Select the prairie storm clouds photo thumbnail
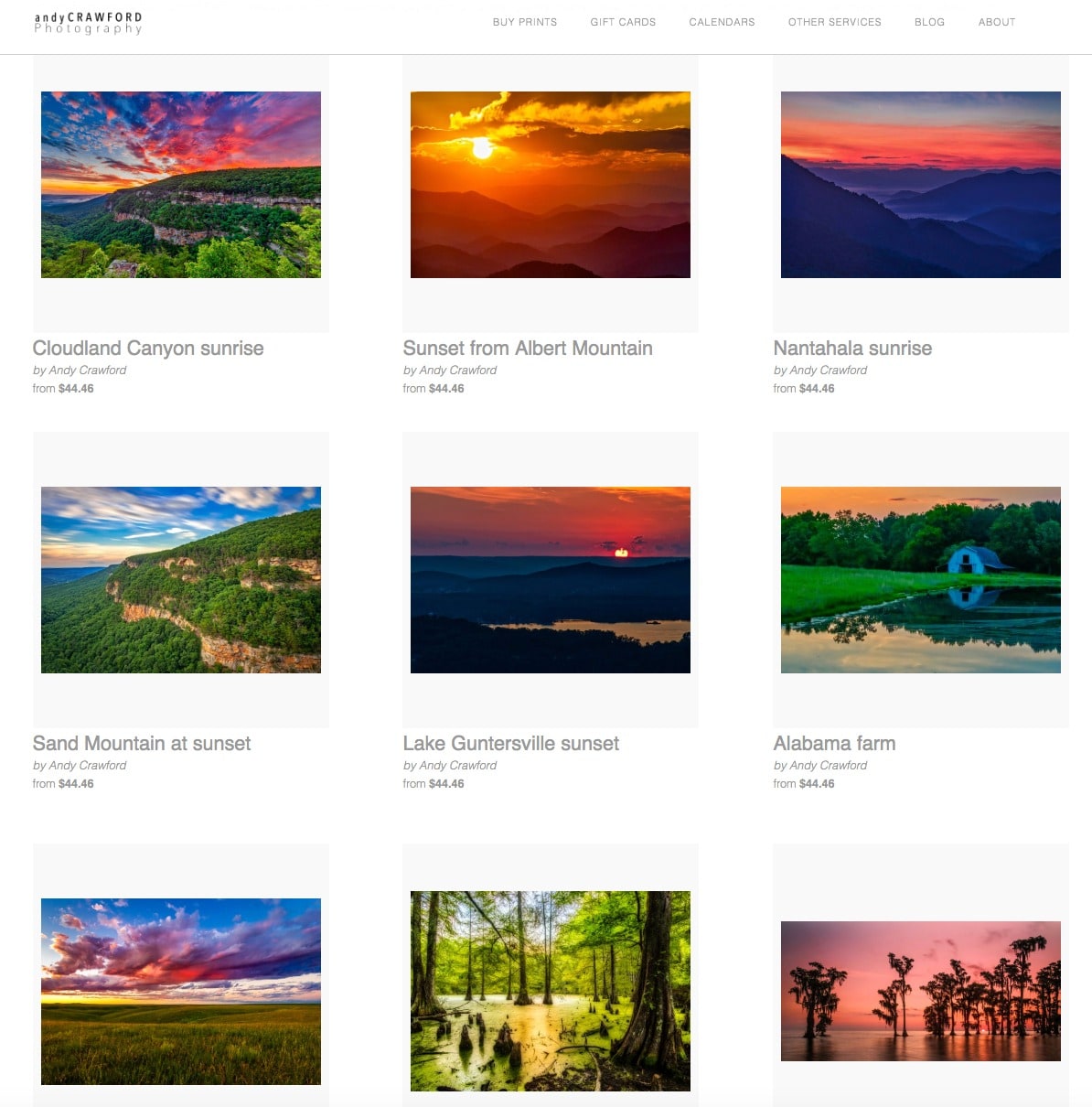 [181, 992]
